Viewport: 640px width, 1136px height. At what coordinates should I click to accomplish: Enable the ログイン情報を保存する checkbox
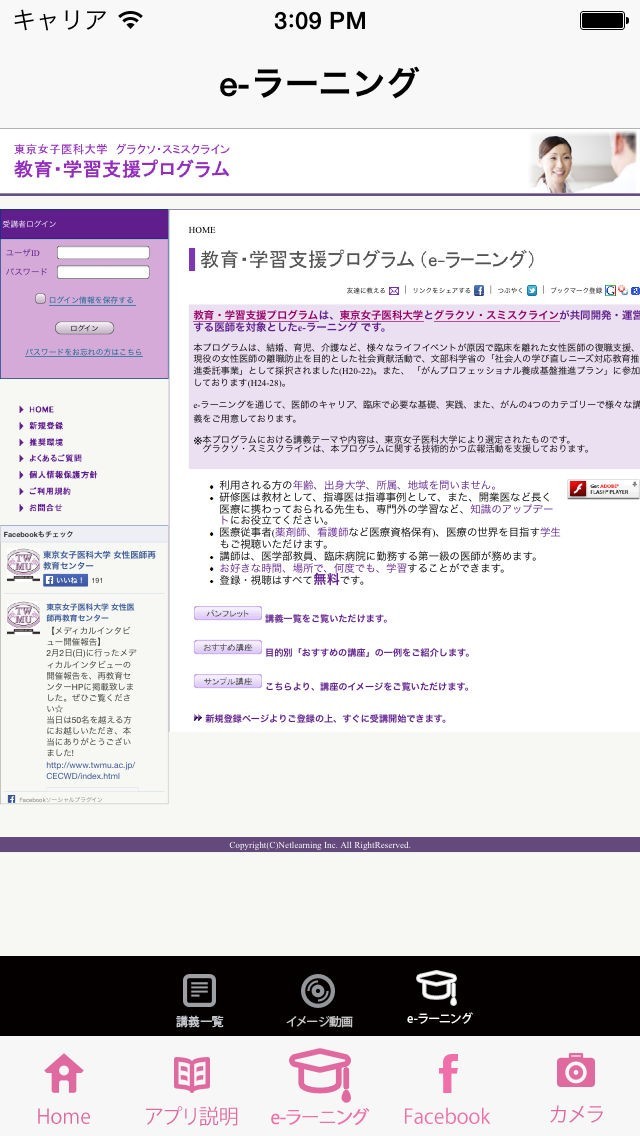(41, 299)
